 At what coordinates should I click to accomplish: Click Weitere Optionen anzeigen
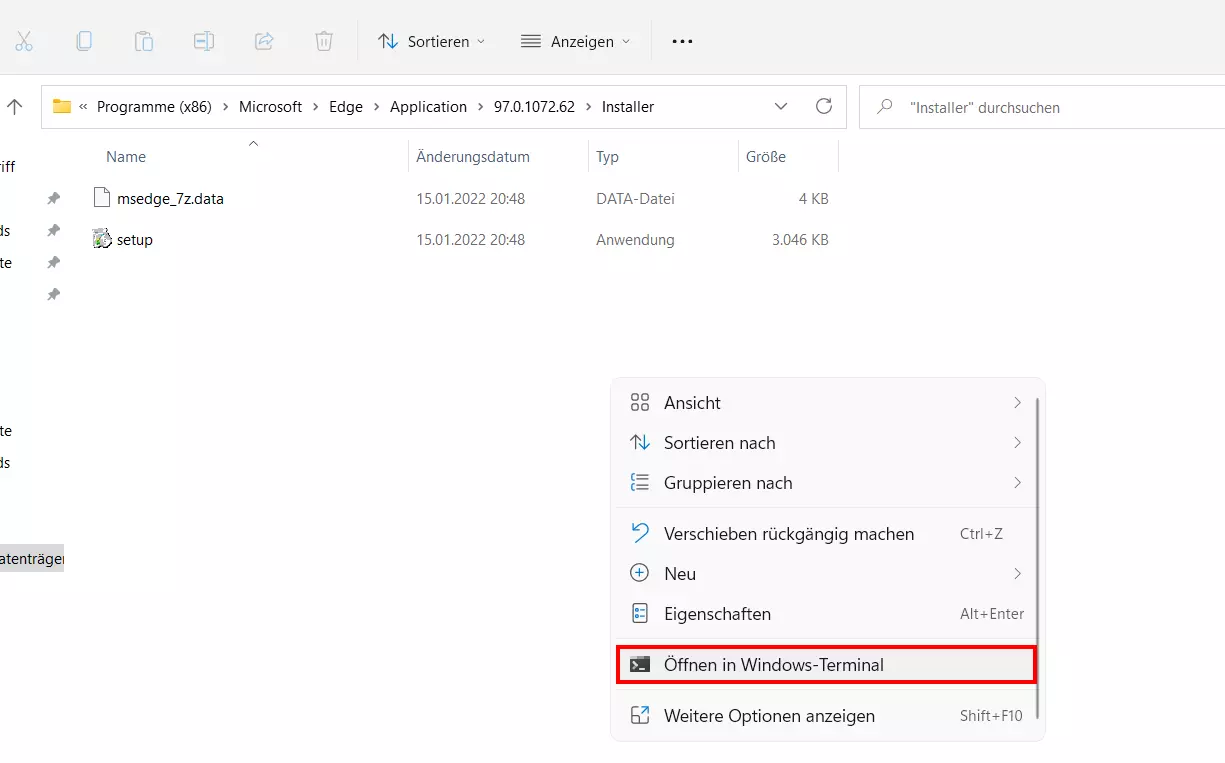tap(768, 716)
